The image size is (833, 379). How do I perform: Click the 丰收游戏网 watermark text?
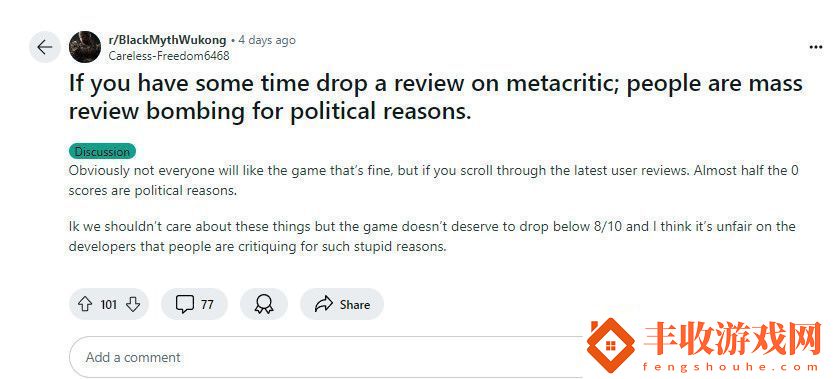click(x=733, y=339)
